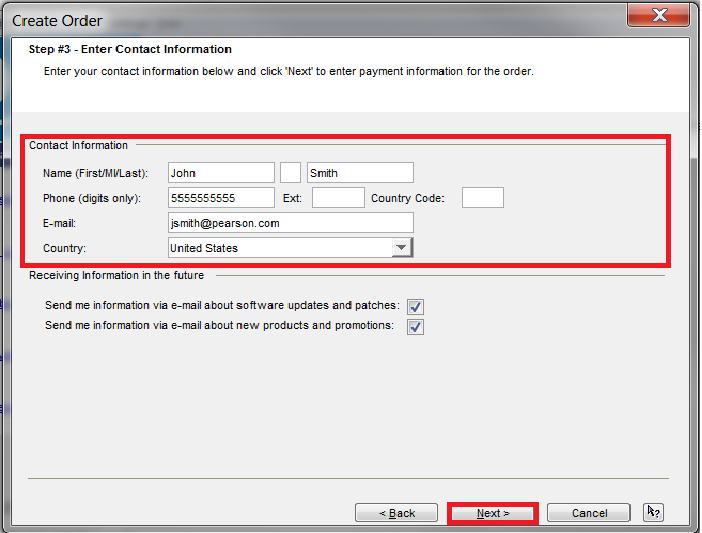Viewport: 702px width, 533px height.
Task: Click the Contact Information group label
Action: pyautogui.click(x=78, y=146)
